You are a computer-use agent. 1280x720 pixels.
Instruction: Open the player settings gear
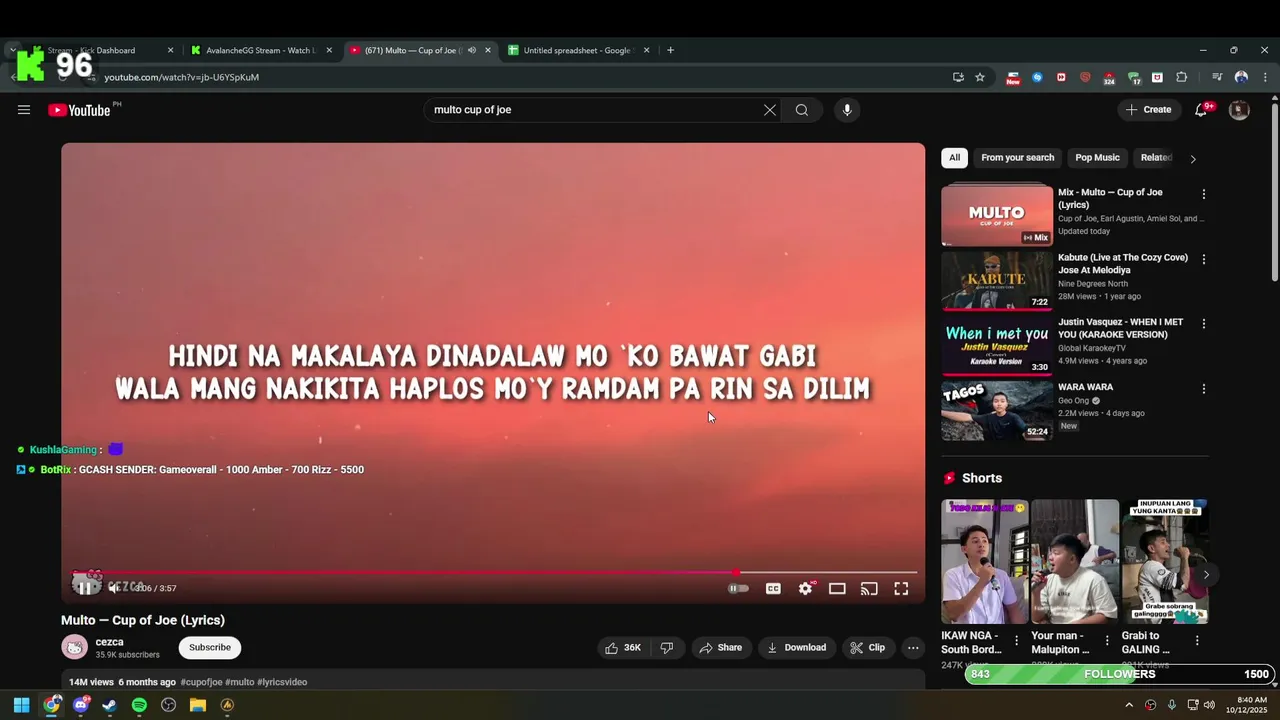coord(805,589)
